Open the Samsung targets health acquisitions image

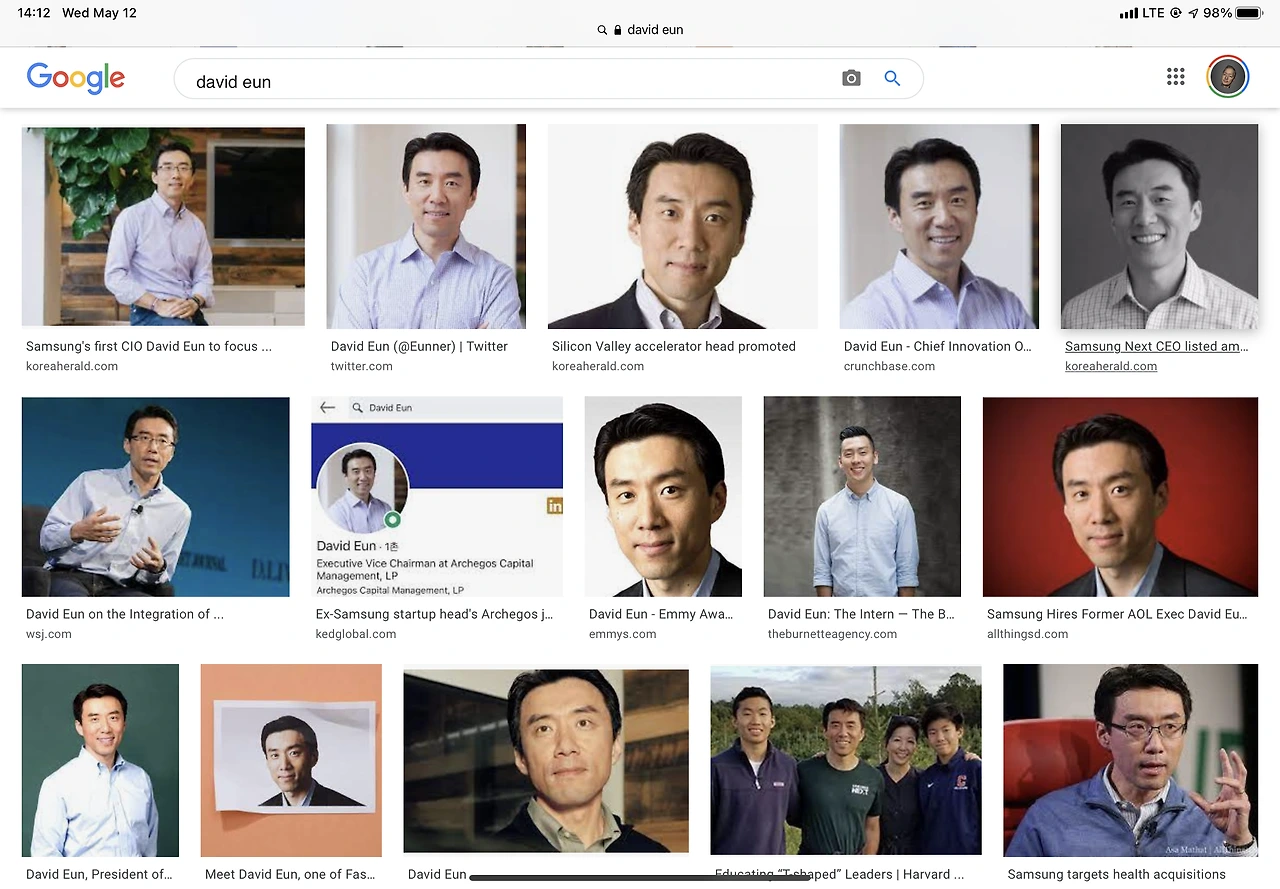1131,760
